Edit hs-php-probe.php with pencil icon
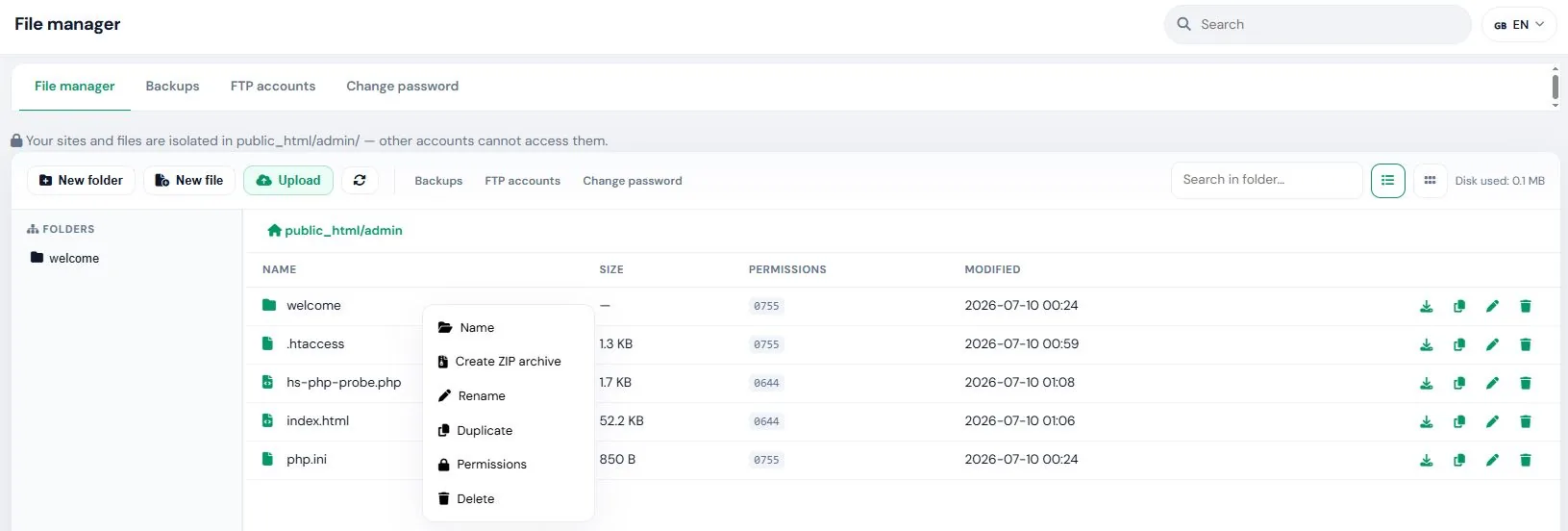Image resolution: width=1568 pixels, height=531 pixels. point(1492,383)
